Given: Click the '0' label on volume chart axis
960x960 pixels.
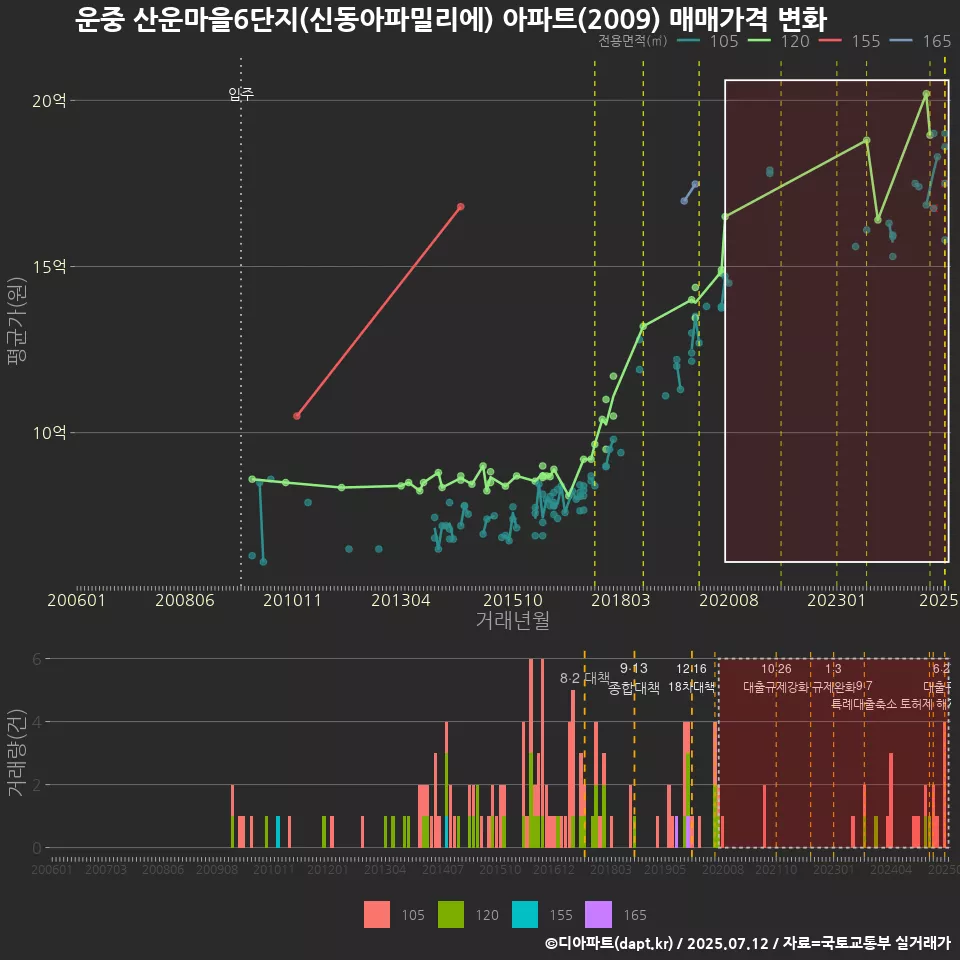Looking at the screenshot, I should 37,848.
